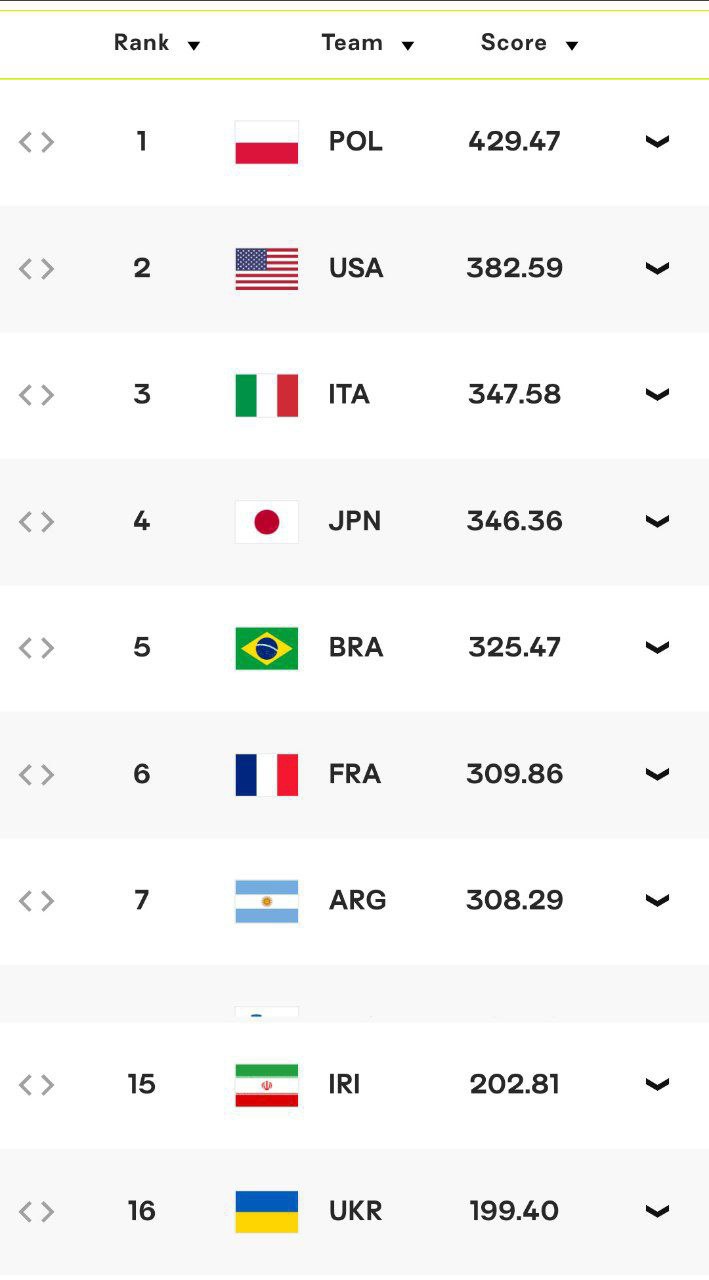Click the Poland flag icon
The width and height of the screenshot is (709, 1280).
tap(267, 142)
